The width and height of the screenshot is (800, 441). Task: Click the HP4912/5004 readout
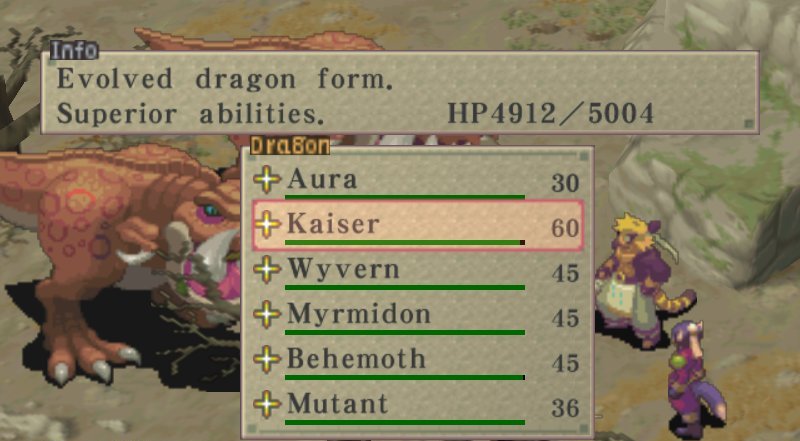(551, 113)
